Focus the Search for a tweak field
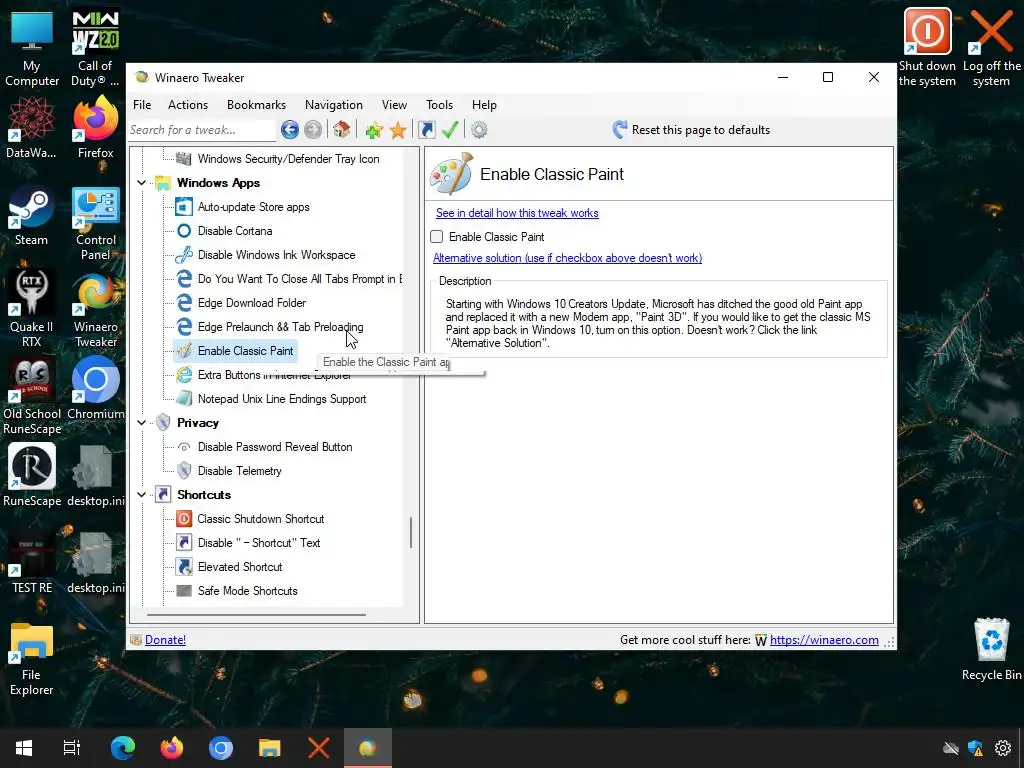This screenshot has width=1024, height=768. pos(202,130)
